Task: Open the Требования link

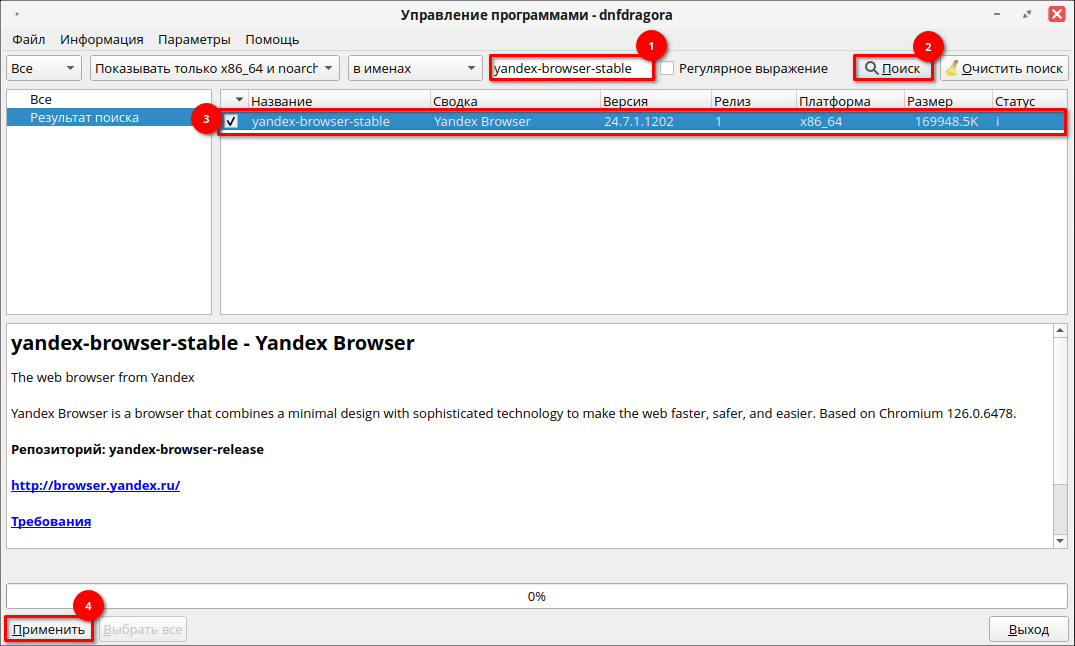Action: click(x=51, y=521)
